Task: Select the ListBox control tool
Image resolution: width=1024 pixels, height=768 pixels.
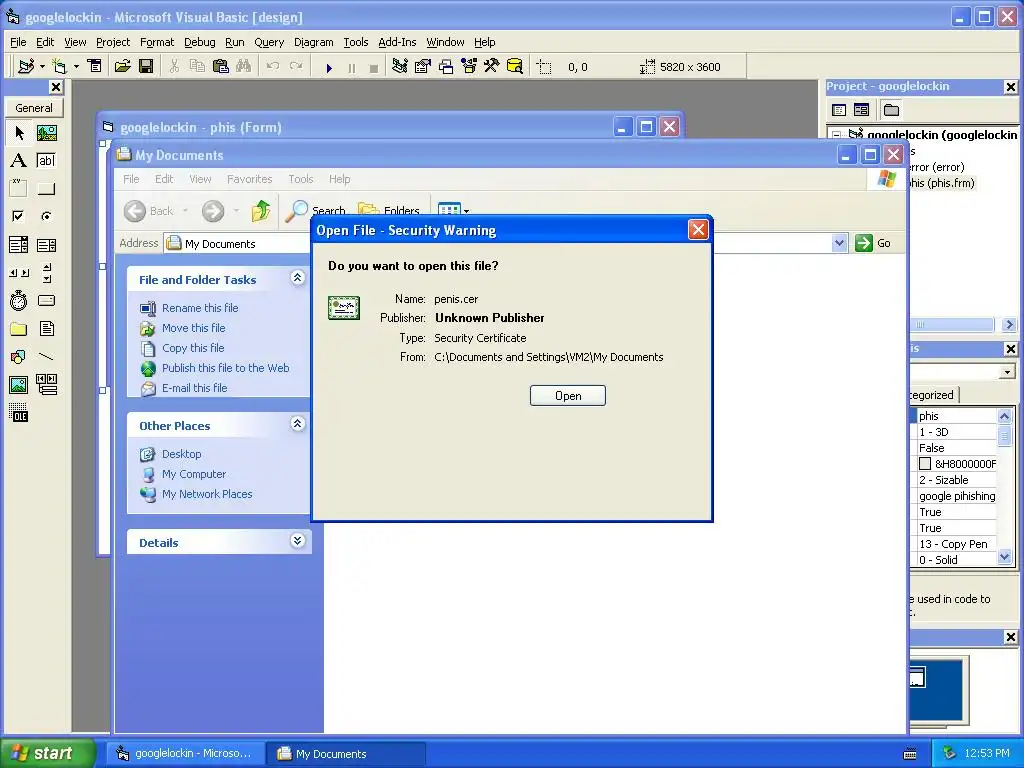Action: pyautogui.click(x=46, y=245)
